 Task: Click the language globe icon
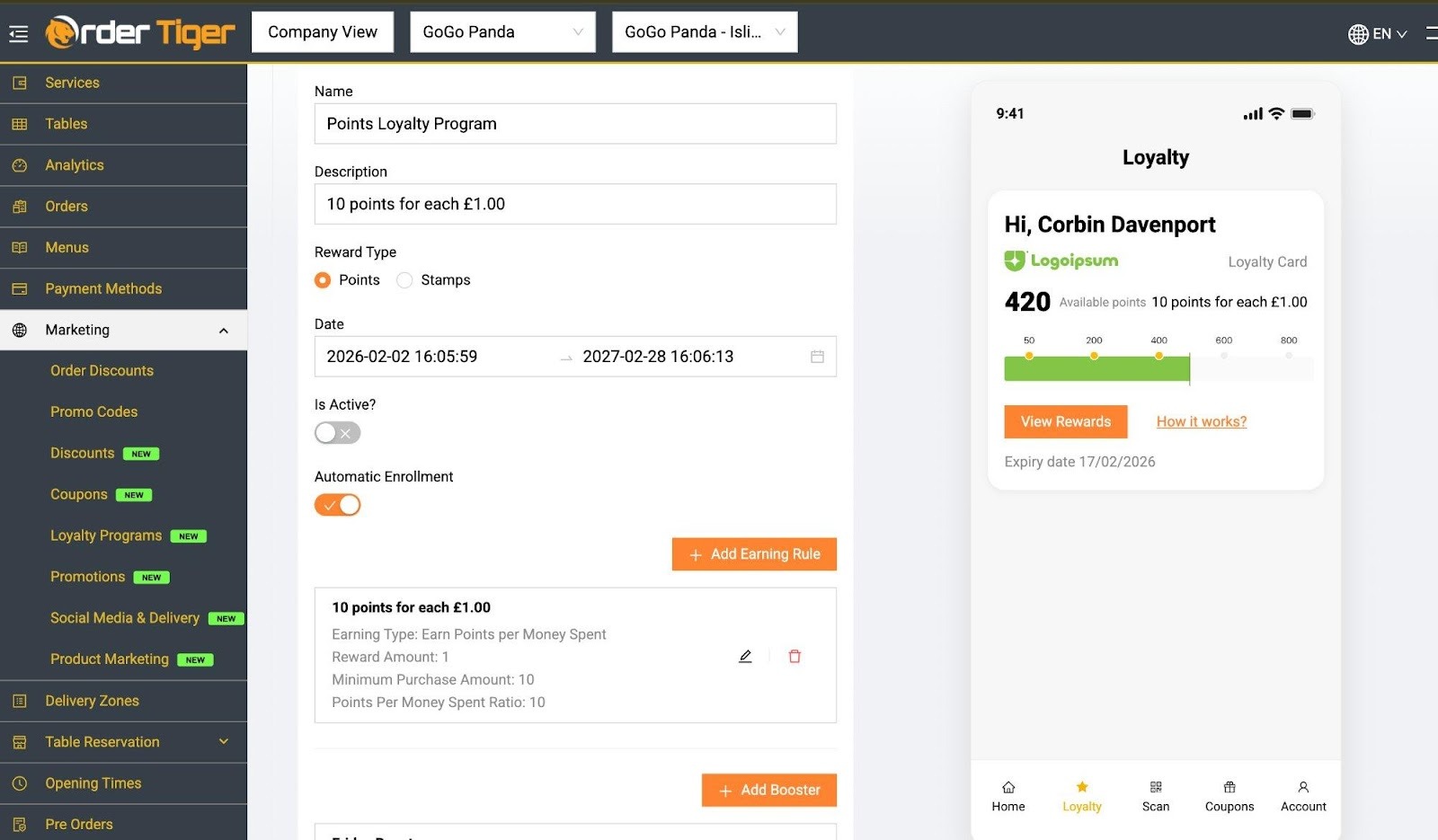(1358, 34)
